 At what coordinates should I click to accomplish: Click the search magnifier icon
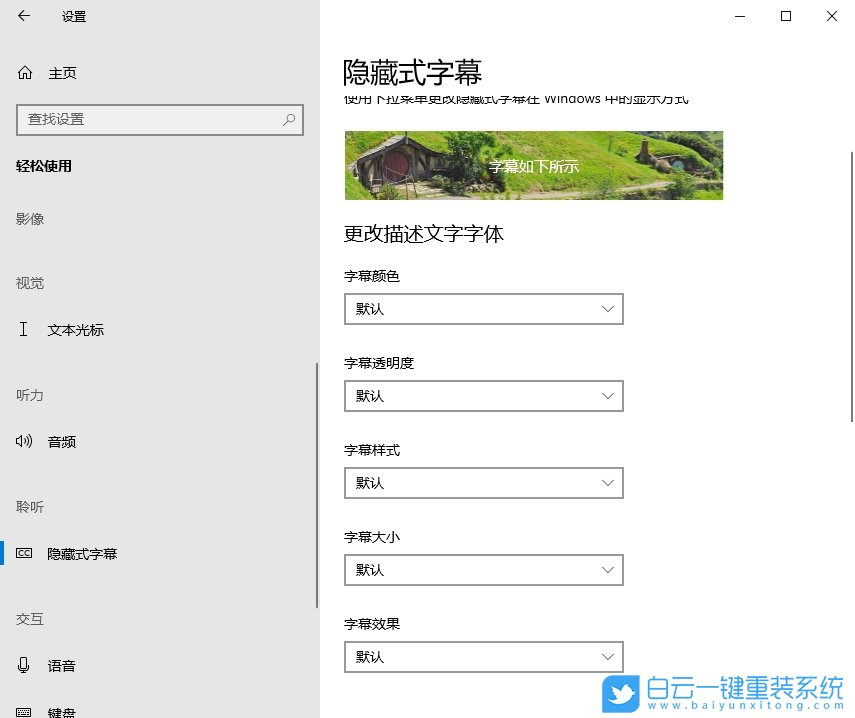click(x=288, y=120)
